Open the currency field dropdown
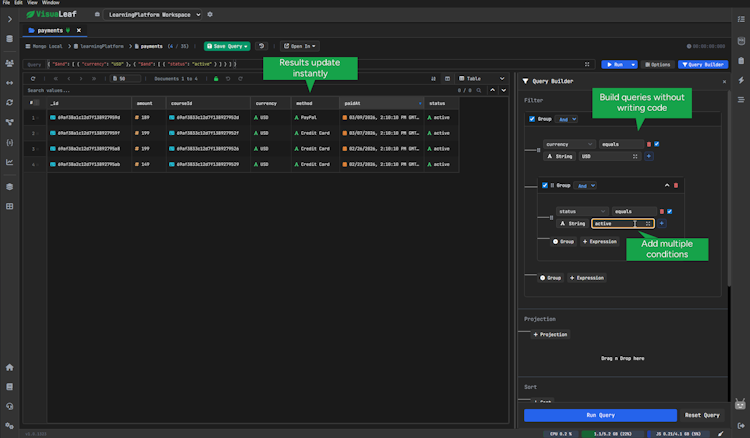Image resolution: width=750 pixels, height=438 pixels. tap(569, 144)
